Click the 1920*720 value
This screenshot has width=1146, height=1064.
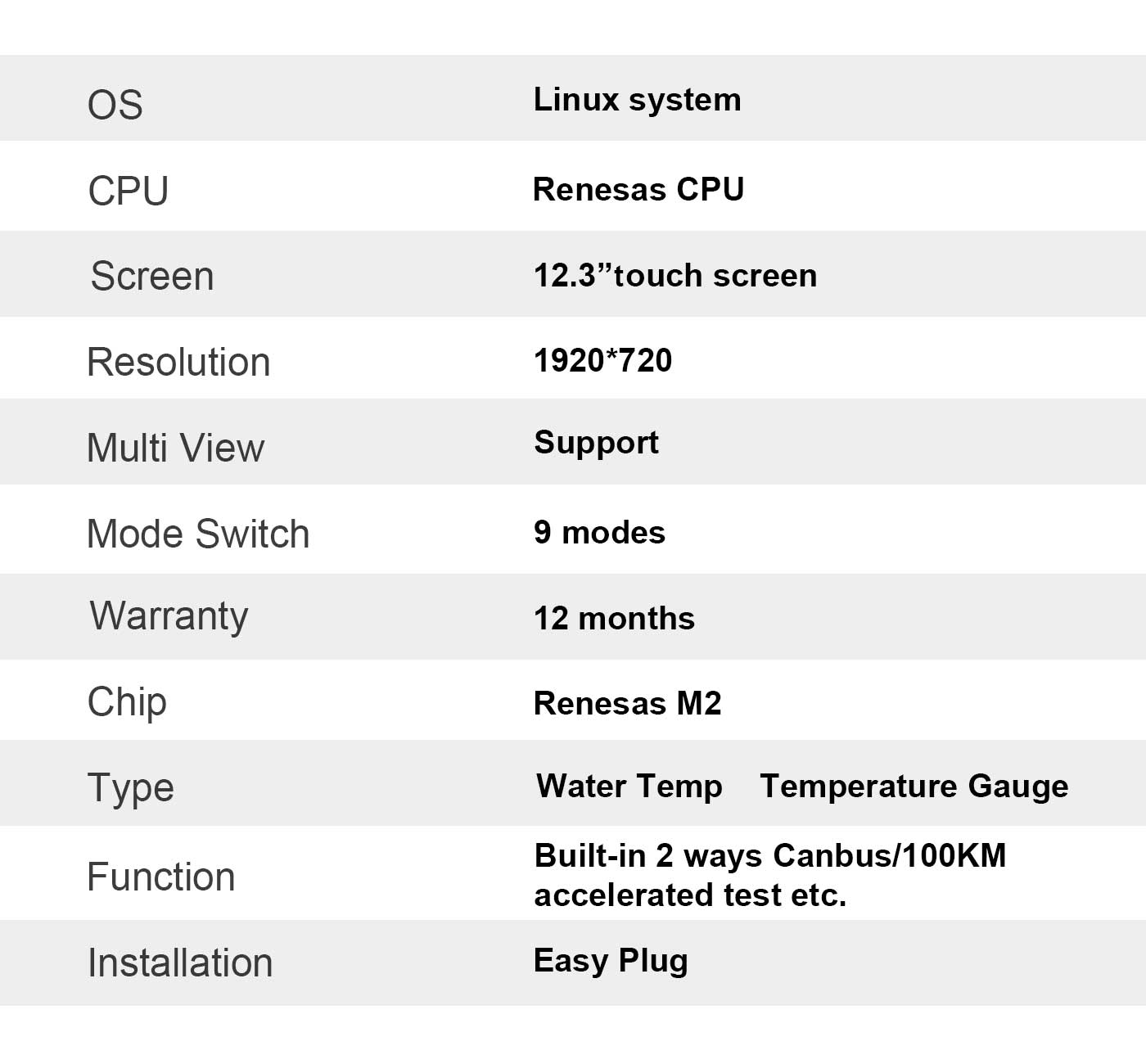[602, 360]
